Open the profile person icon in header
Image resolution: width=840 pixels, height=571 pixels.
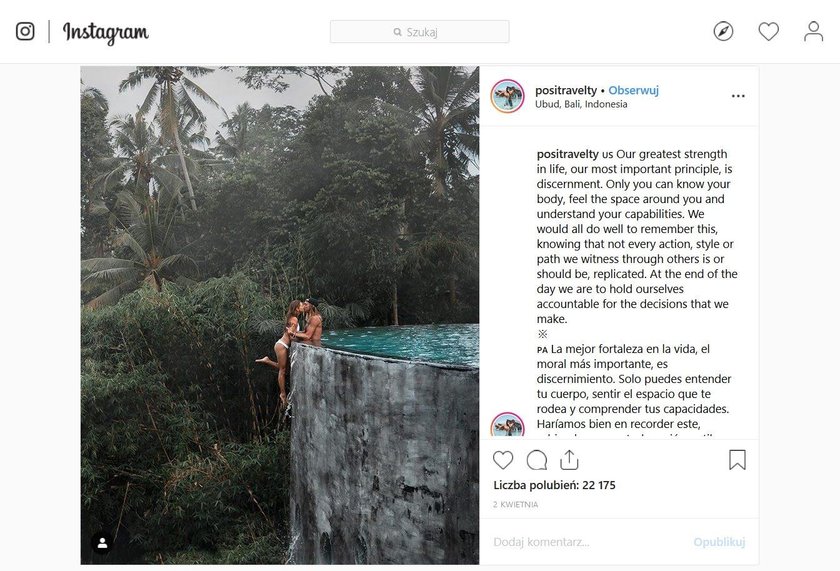point(813,32)
